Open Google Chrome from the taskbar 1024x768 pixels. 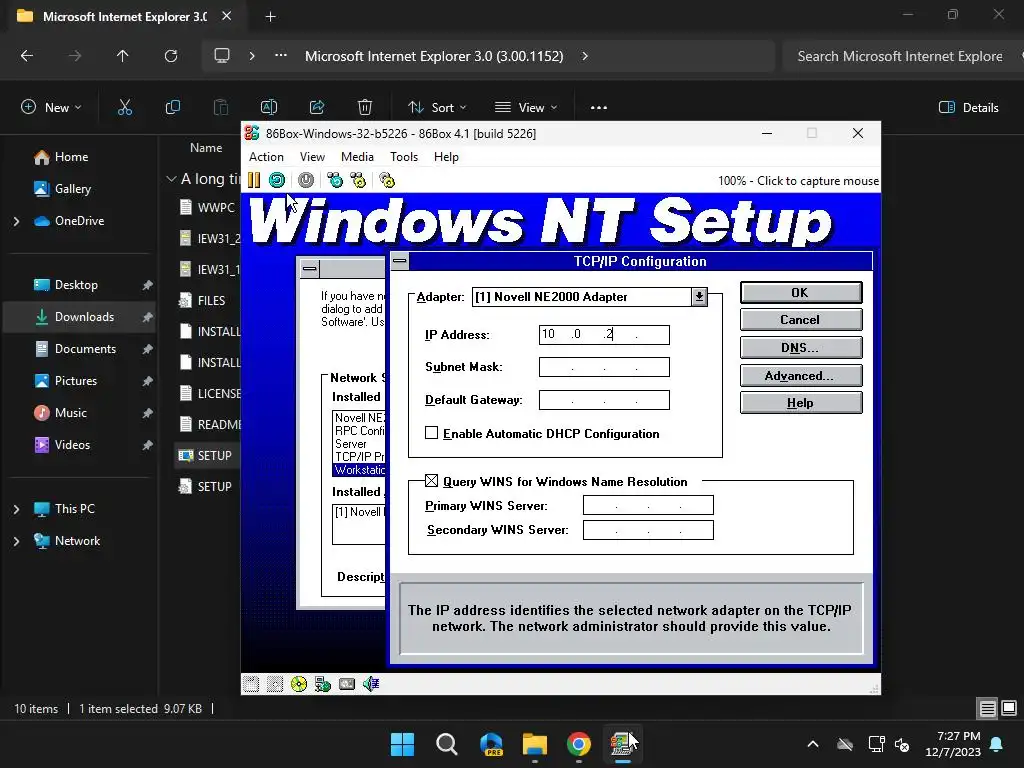[x=579, y=744]
